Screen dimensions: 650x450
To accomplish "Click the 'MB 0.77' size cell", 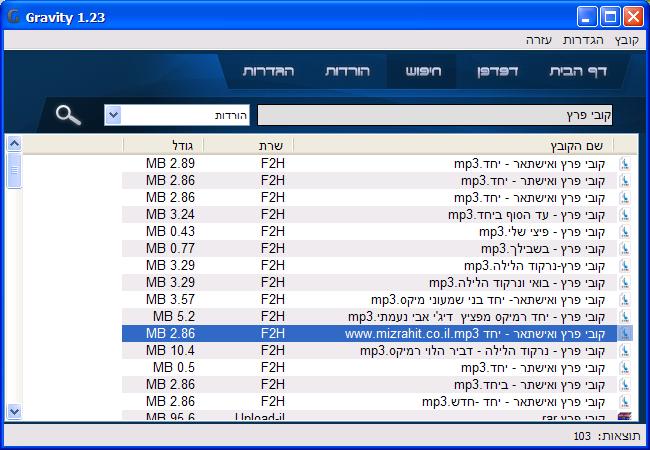I will coord(170,249).
